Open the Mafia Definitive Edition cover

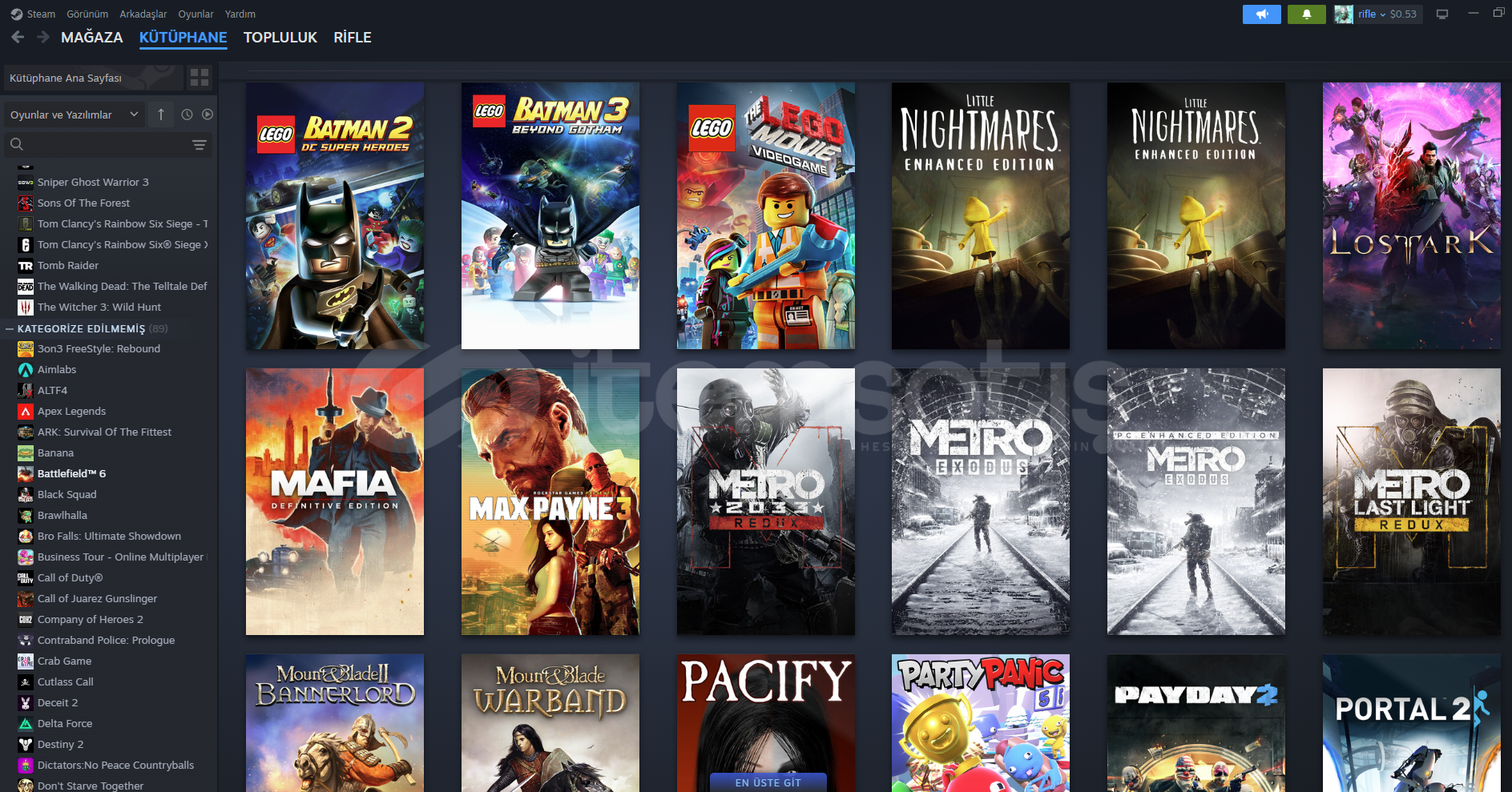(x=335, y=501)
